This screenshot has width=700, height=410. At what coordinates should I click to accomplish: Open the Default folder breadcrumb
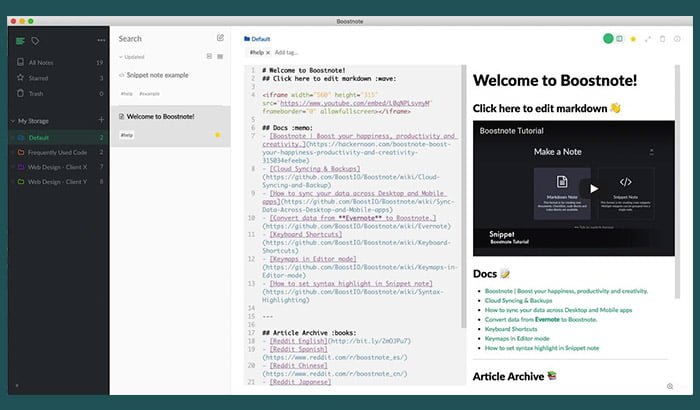click(257, 39)
